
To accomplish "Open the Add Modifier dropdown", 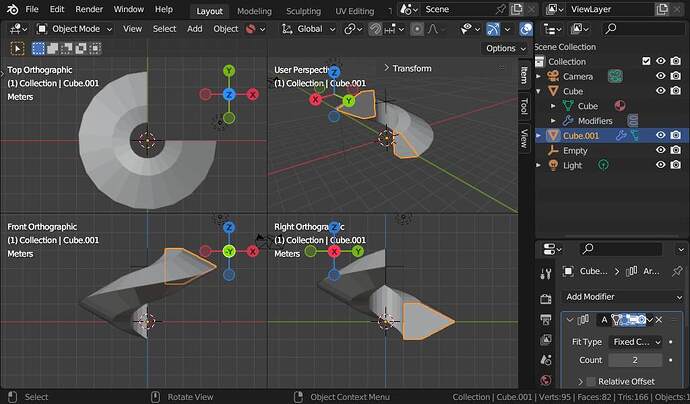I will [623, 297].
